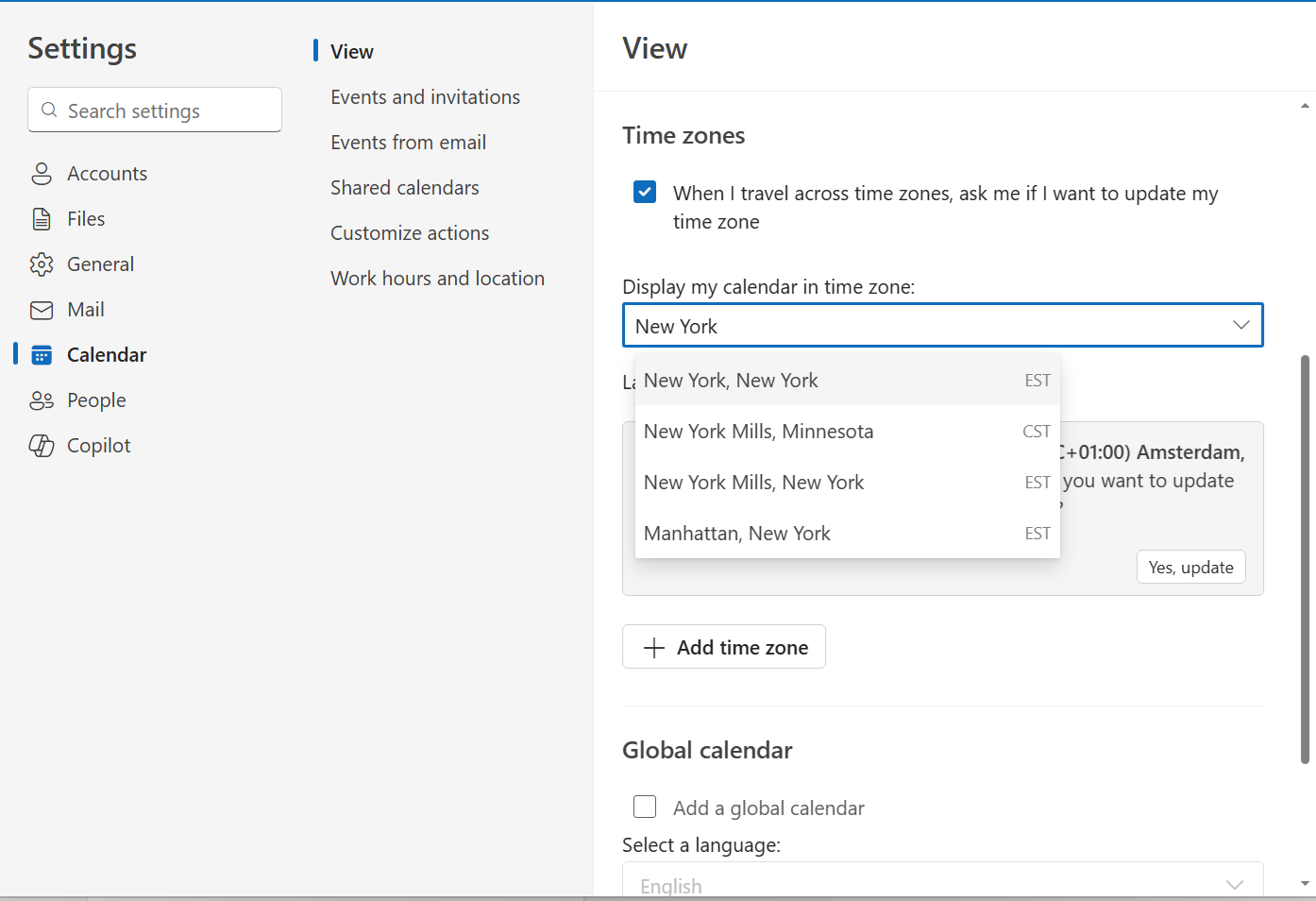The height and width of the screenshot is (901, 1316).
Task: Open Work hours and location settings
Action: click(x=437, y=279)
